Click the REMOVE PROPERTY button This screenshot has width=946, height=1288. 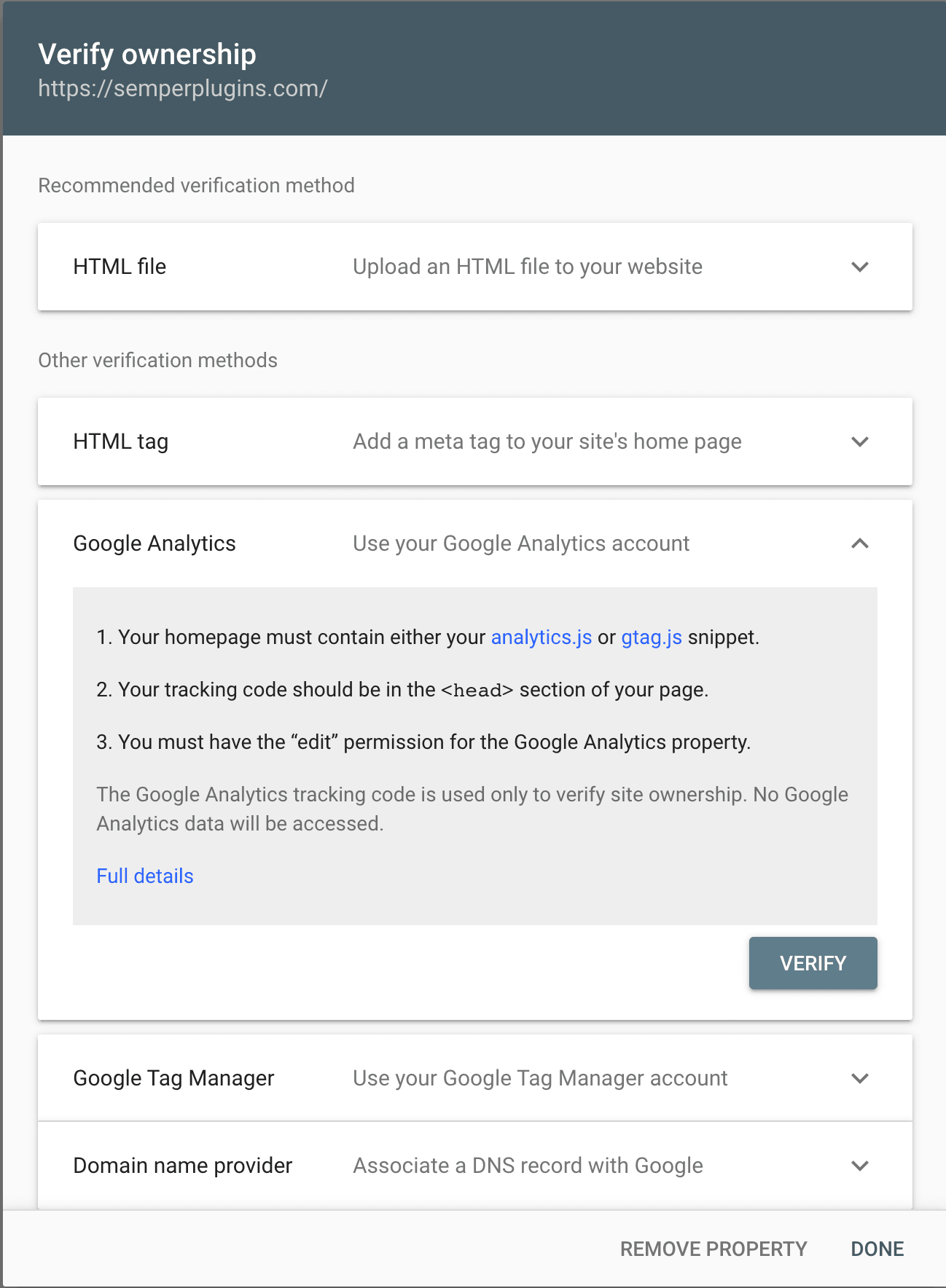714,1249
